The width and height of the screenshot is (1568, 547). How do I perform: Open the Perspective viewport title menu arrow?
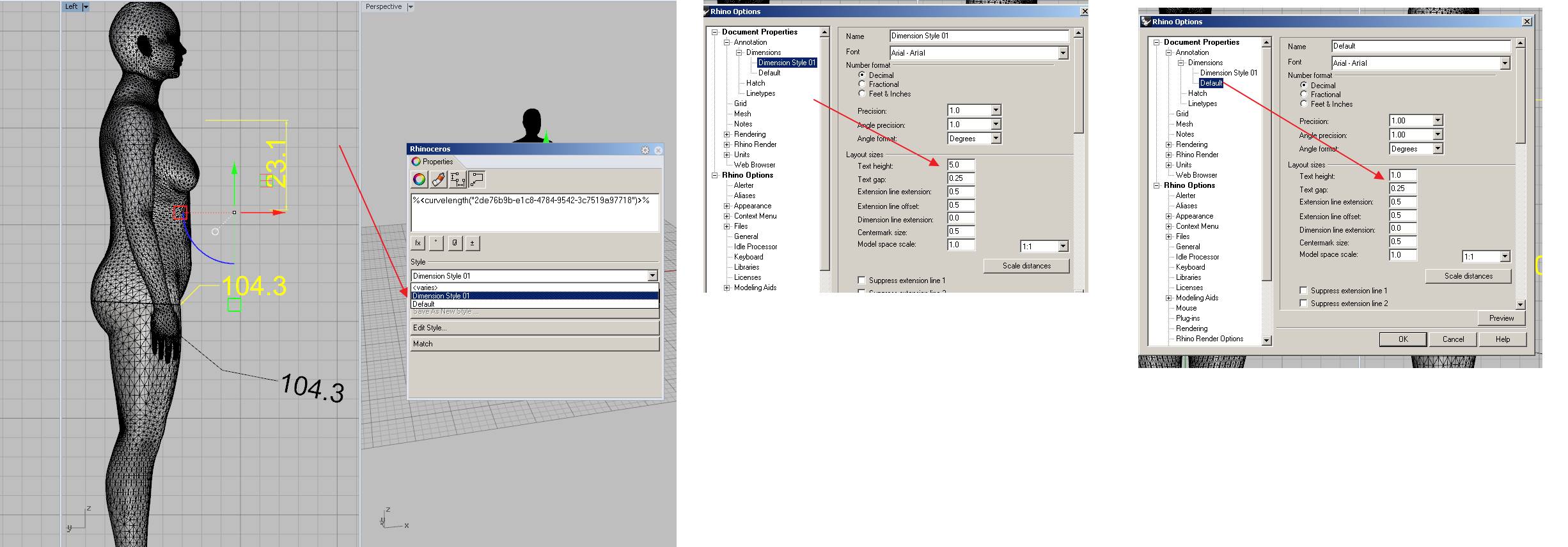coord(411,7)
